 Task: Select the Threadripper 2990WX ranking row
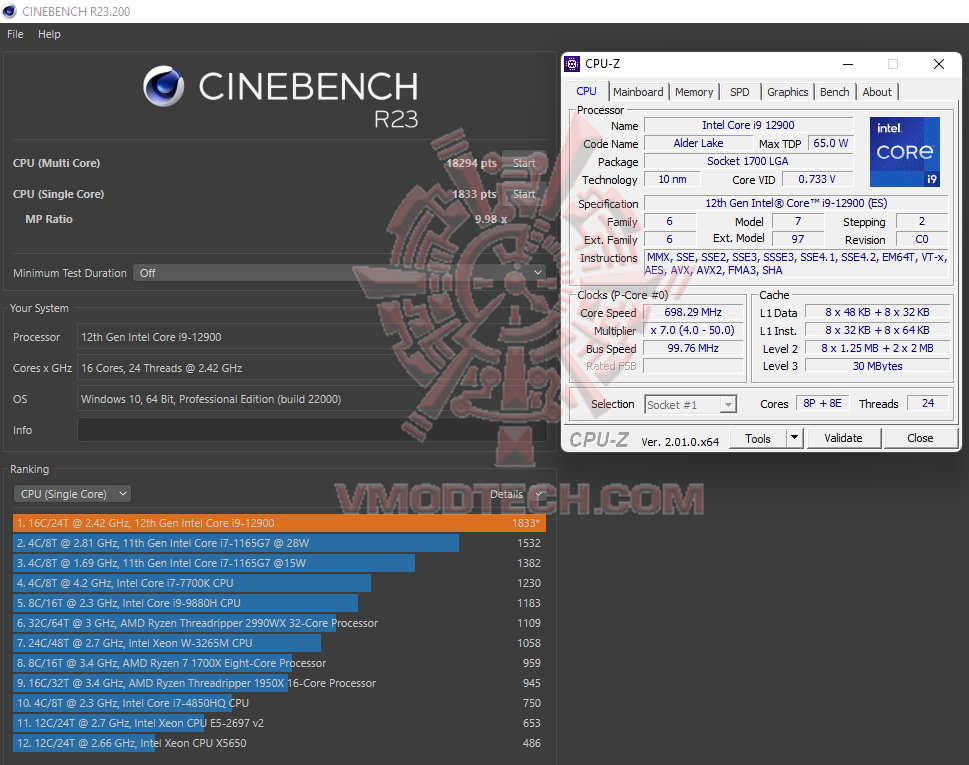[x=279, y=623]
